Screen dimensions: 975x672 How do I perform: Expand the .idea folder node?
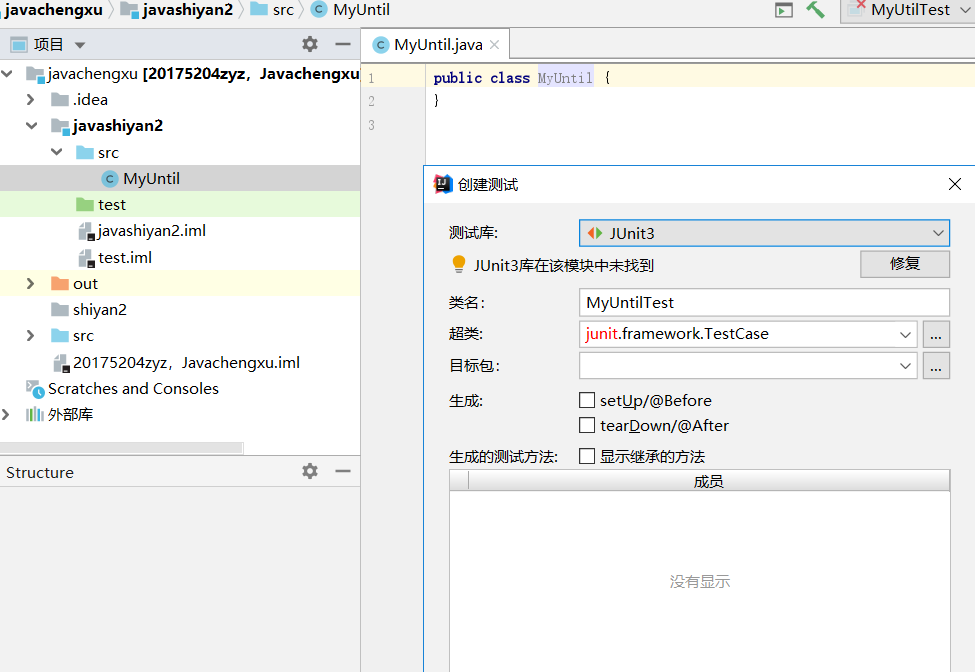click(30, 99)
